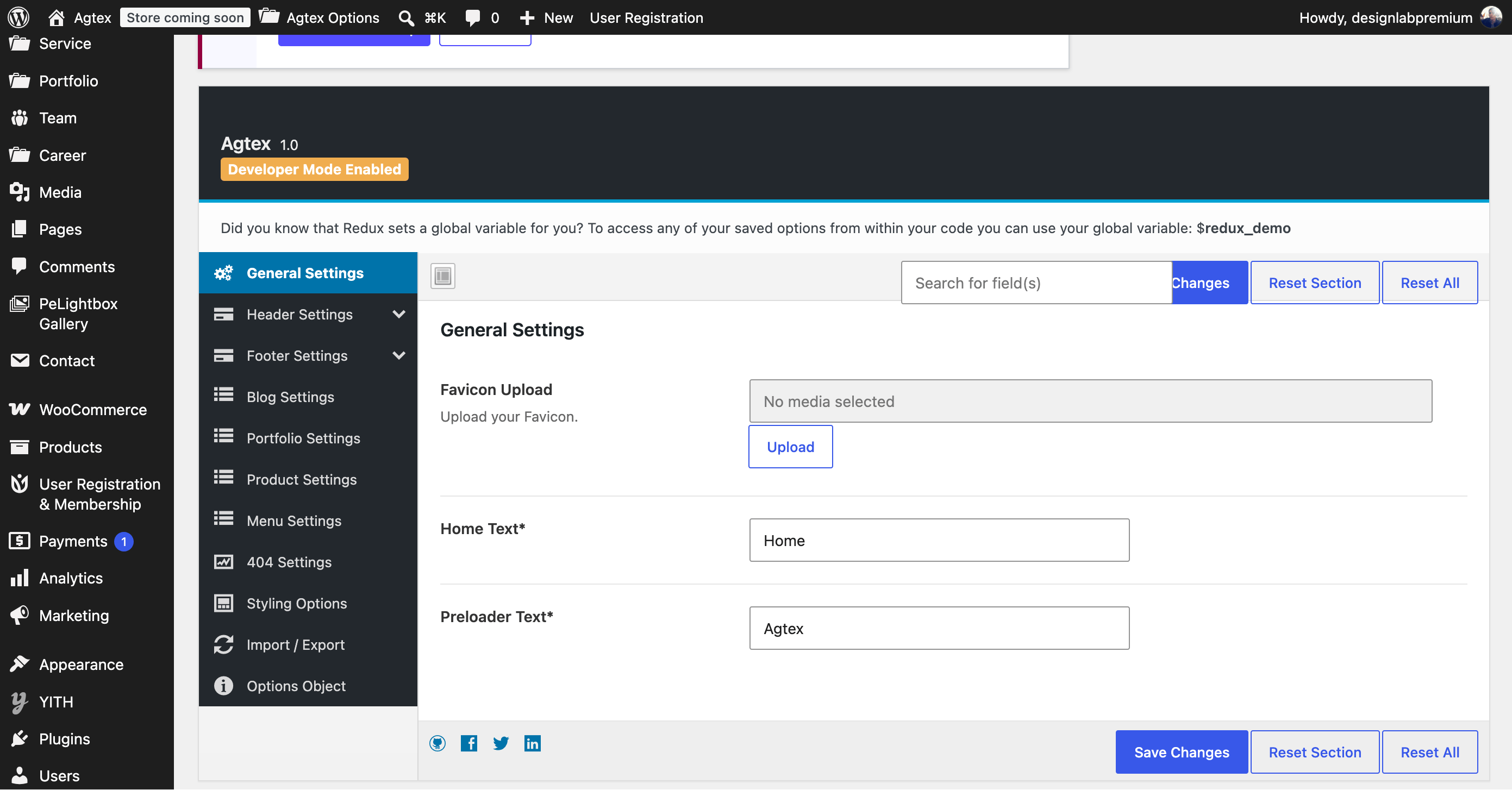Open the Facebook icon in options footer
This screenshot has height=790, width=1512.
point(469,744)
